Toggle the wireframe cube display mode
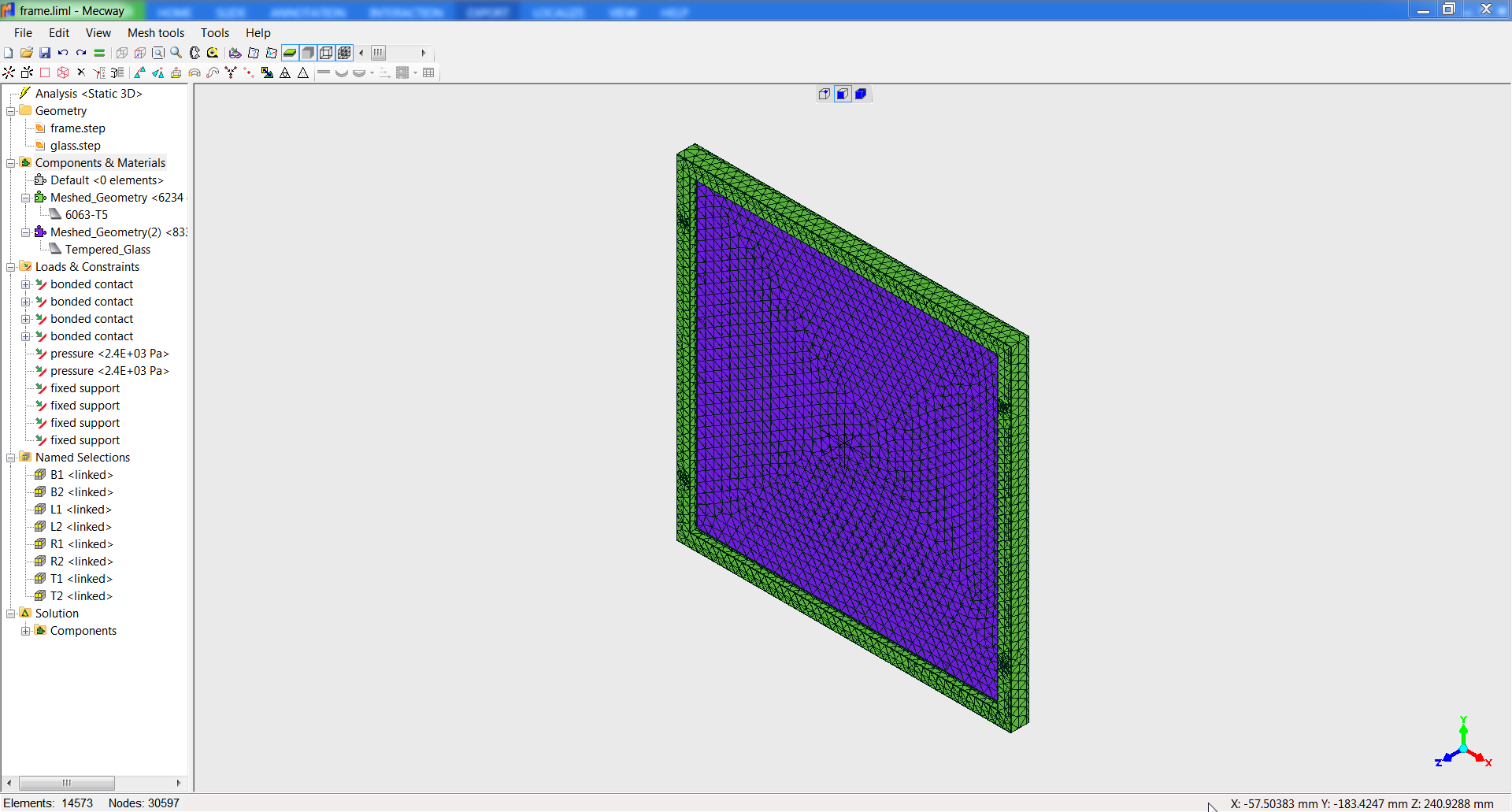The width and height of the screenshot is (1512, 812). tap(326, 53)
